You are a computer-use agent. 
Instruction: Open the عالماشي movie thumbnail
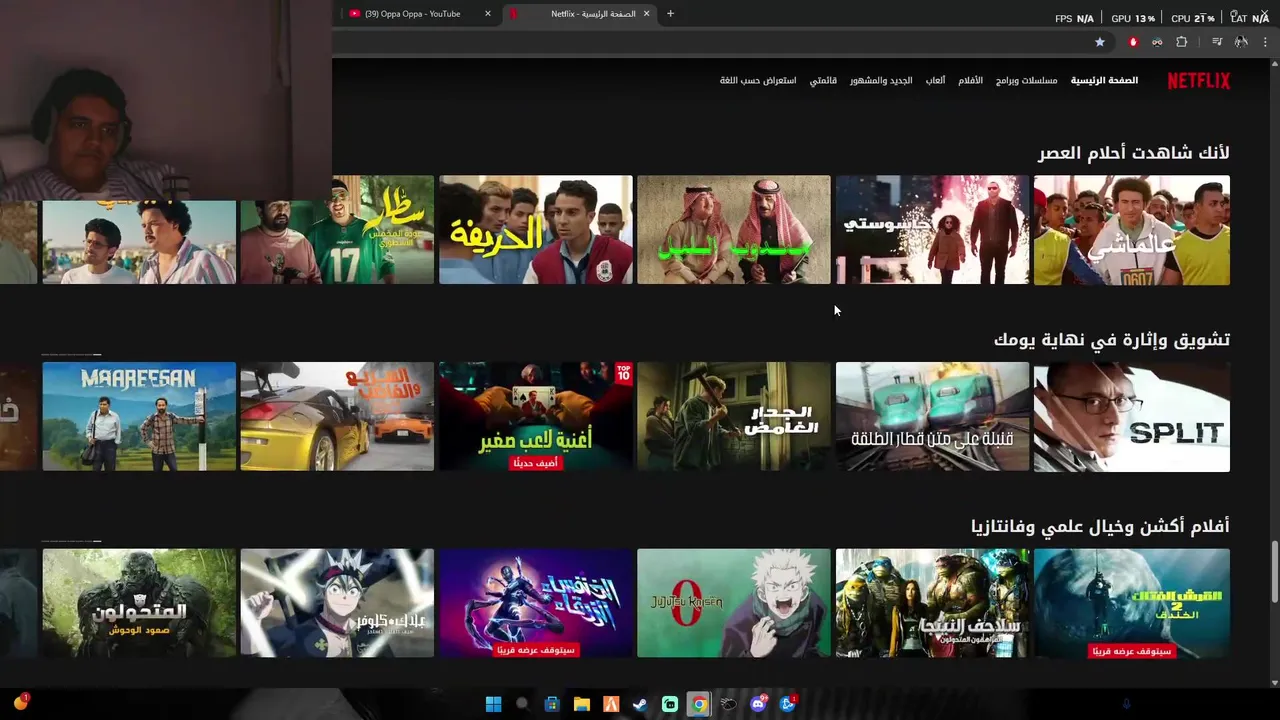[1132, 230]
